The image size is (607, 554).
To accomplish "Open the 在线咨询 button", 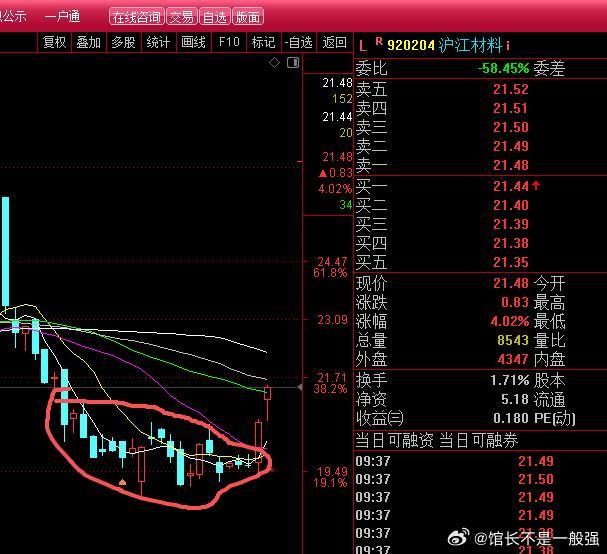I will point(137,17).
